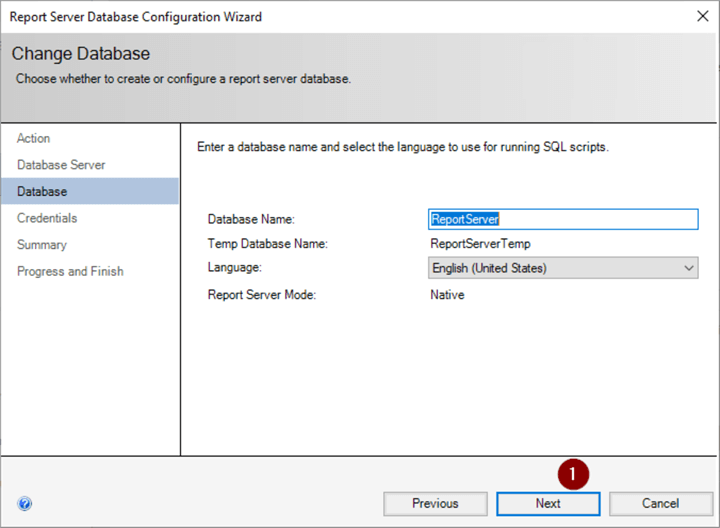Select the Progress and Finish step

click(x=70, y=271)
